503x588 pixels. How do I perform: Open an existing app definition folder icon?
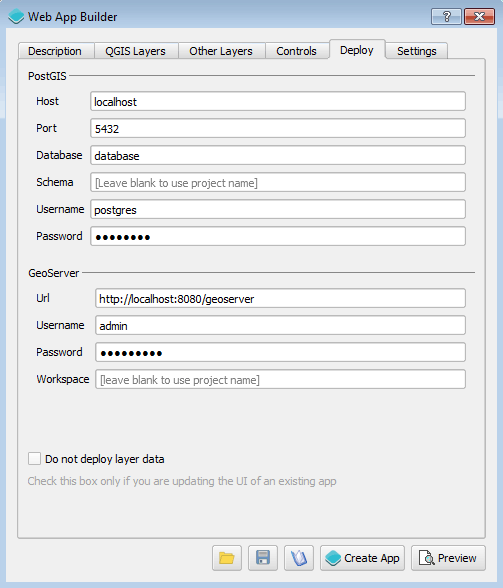(227, 558)
